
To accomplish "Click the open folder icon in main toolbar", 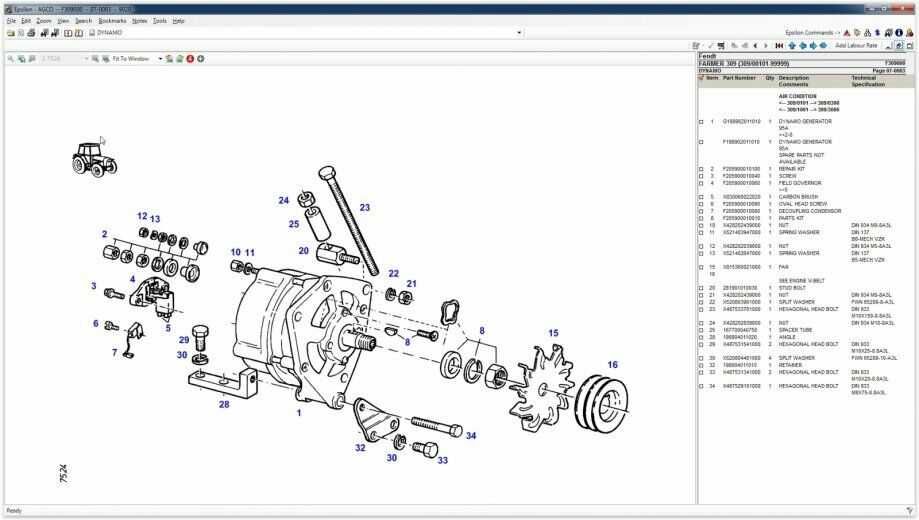I will coord(11,33).
